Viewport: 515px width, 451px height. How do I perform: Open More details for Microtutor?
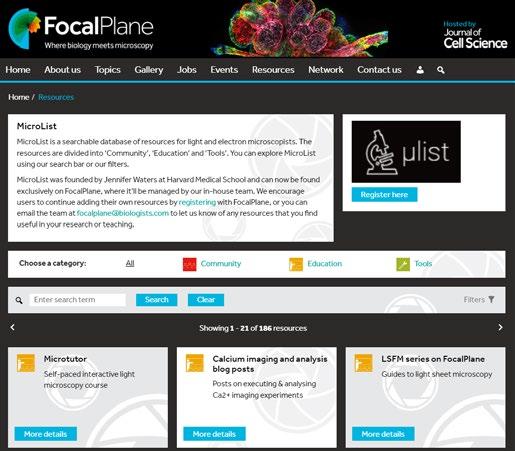[46, 434]
